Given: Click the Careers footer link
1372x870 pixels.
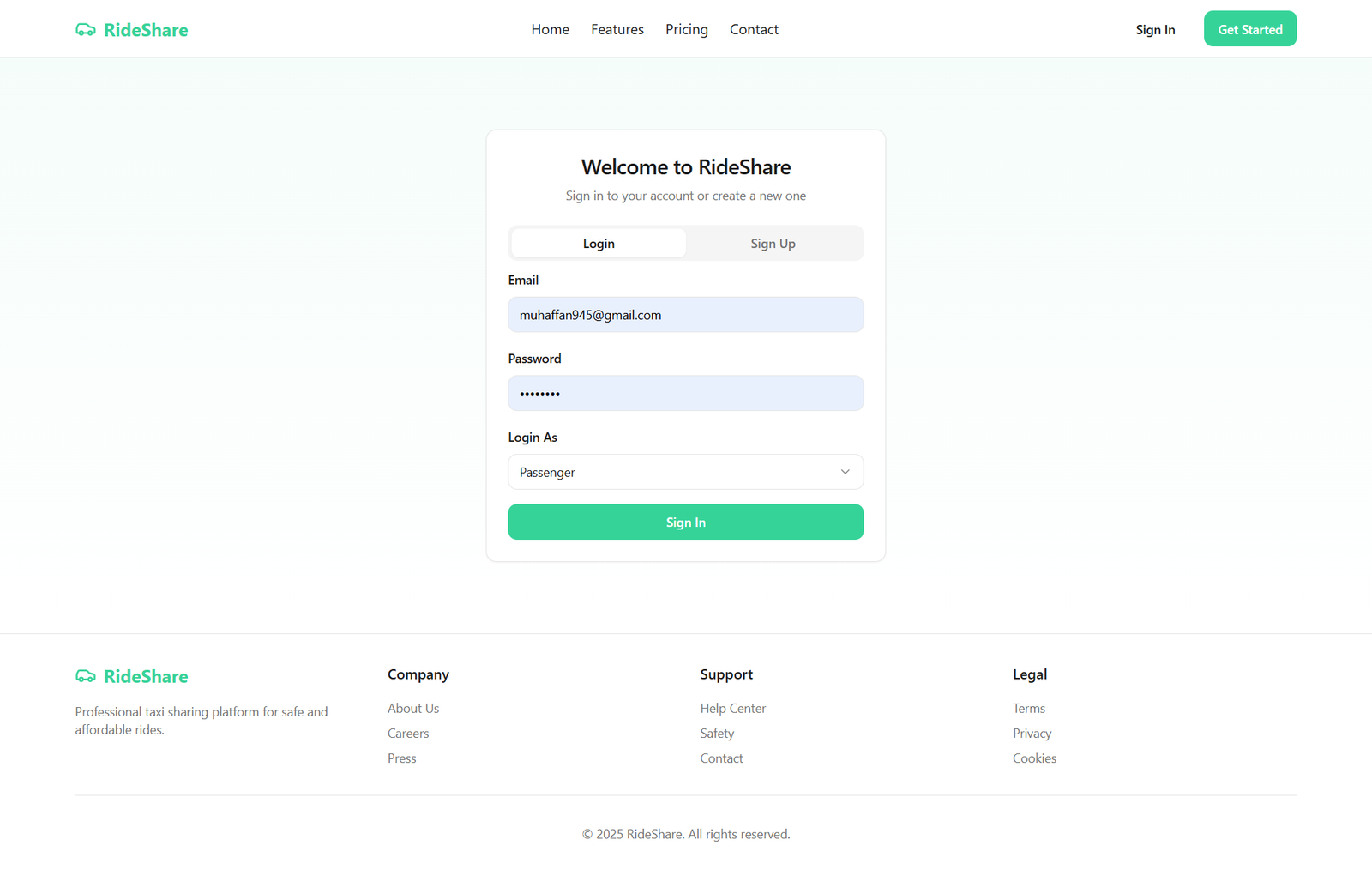Looking at the screenshot, I should click(x=407, y=733).
